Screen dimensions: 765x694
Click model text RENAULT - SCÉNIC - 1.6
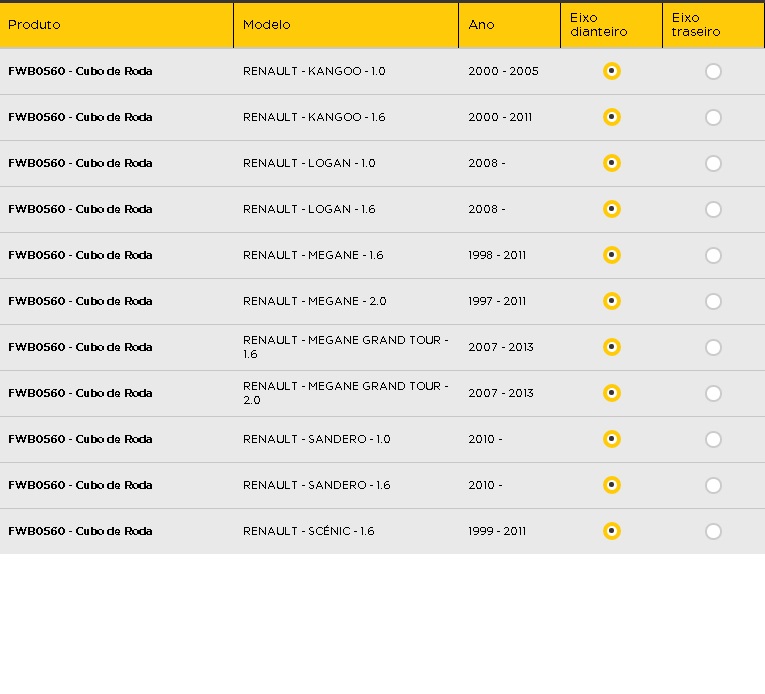[309, 531]
